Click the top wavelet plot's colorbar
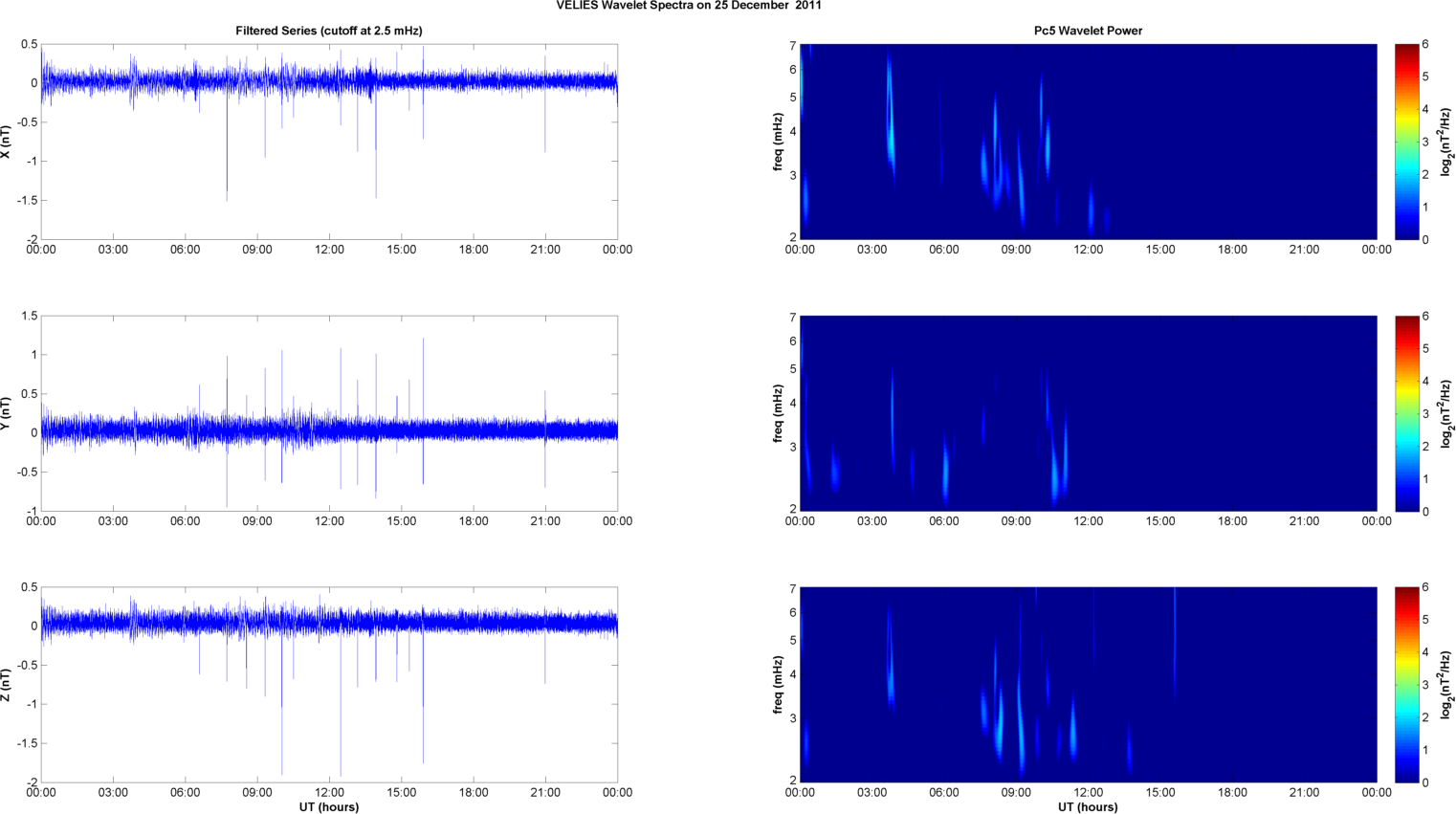This screenshot has height=814, width=1456. [x=1406, y=142]
